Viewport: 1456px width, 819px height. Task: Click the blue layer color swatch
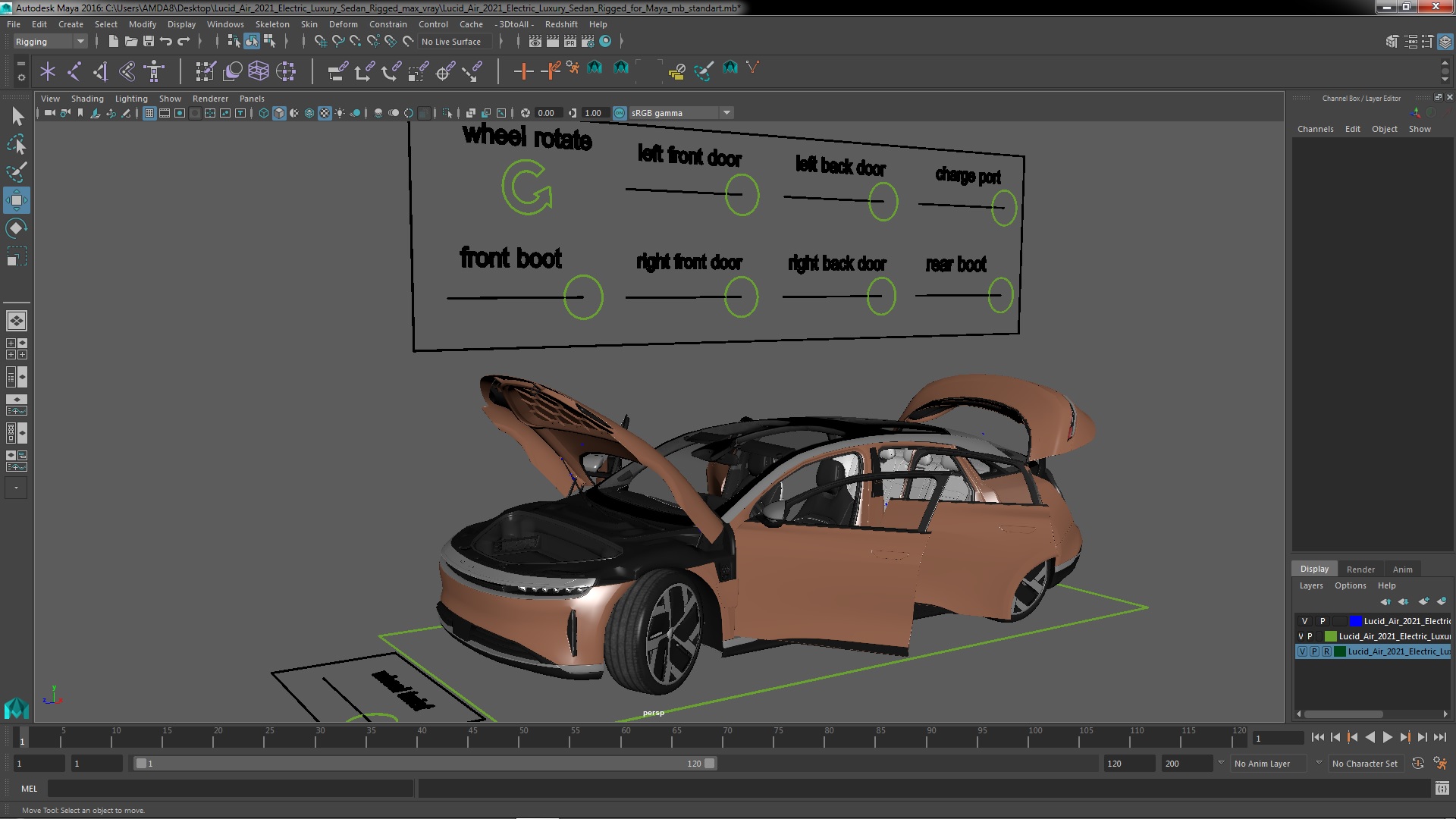click(1355, 621)
